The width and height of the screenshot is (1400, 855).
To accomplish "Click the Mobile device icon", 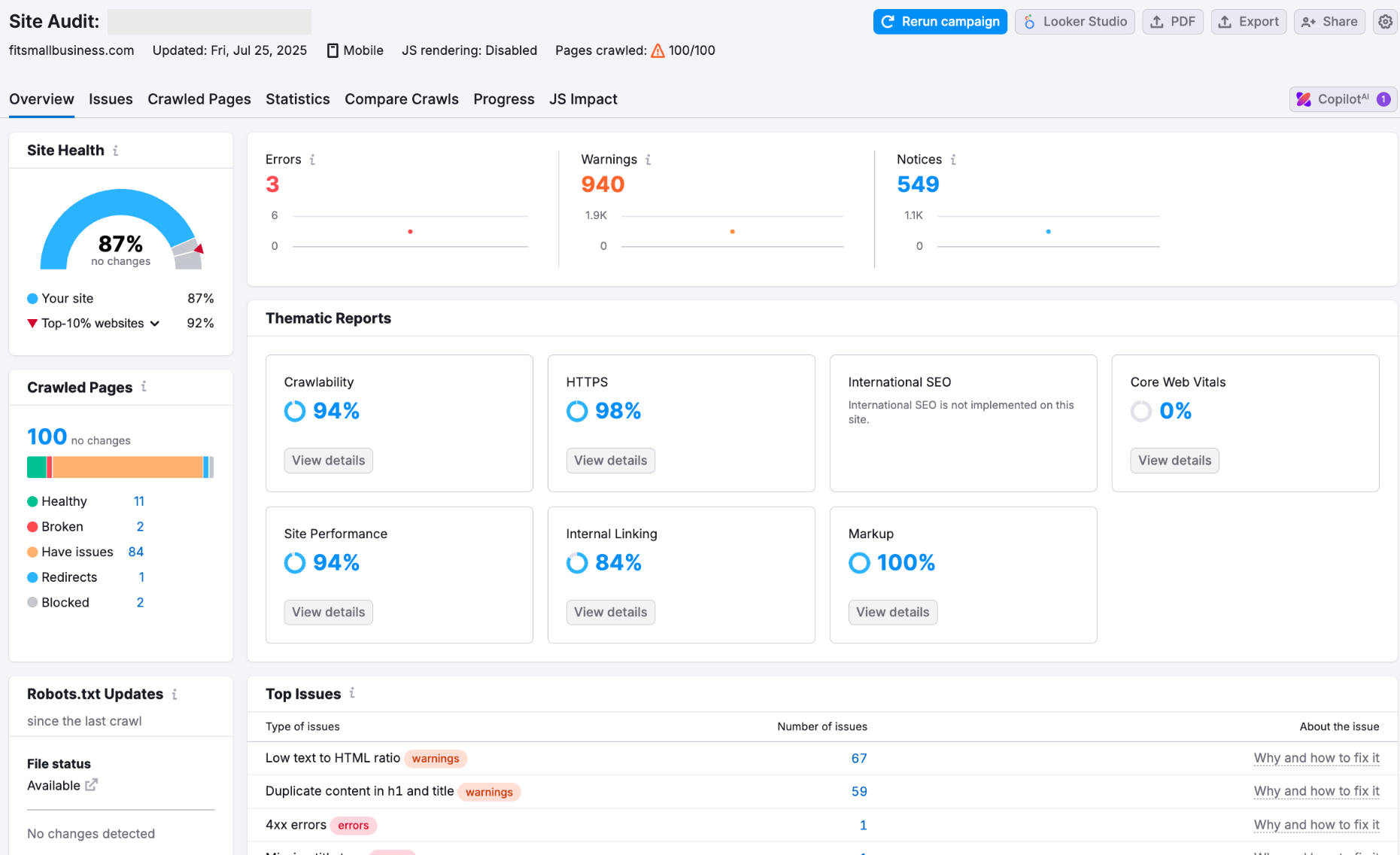I will 333,50.
